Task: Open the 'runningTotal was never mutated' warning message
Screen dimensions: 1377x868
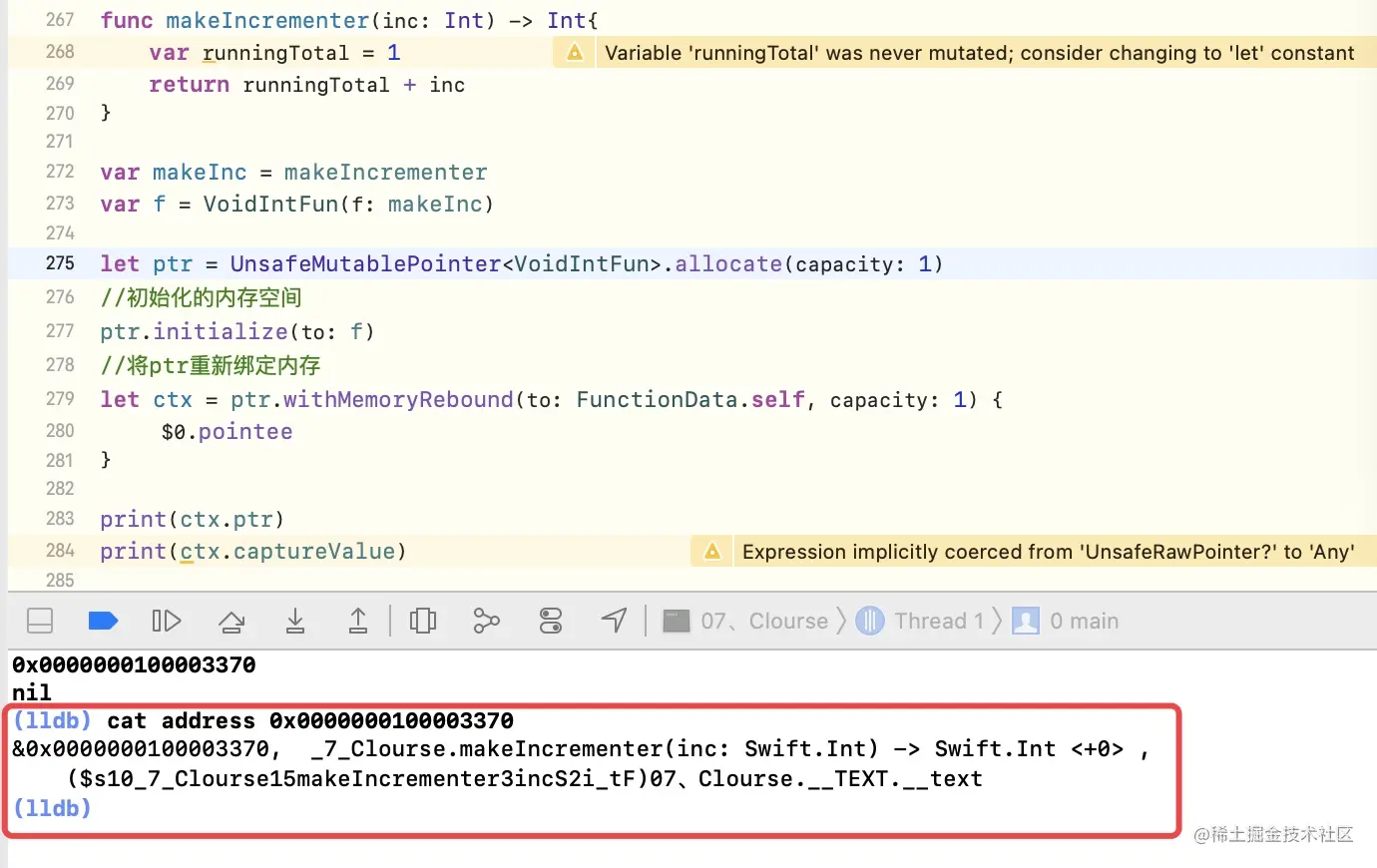Action: 980,53
